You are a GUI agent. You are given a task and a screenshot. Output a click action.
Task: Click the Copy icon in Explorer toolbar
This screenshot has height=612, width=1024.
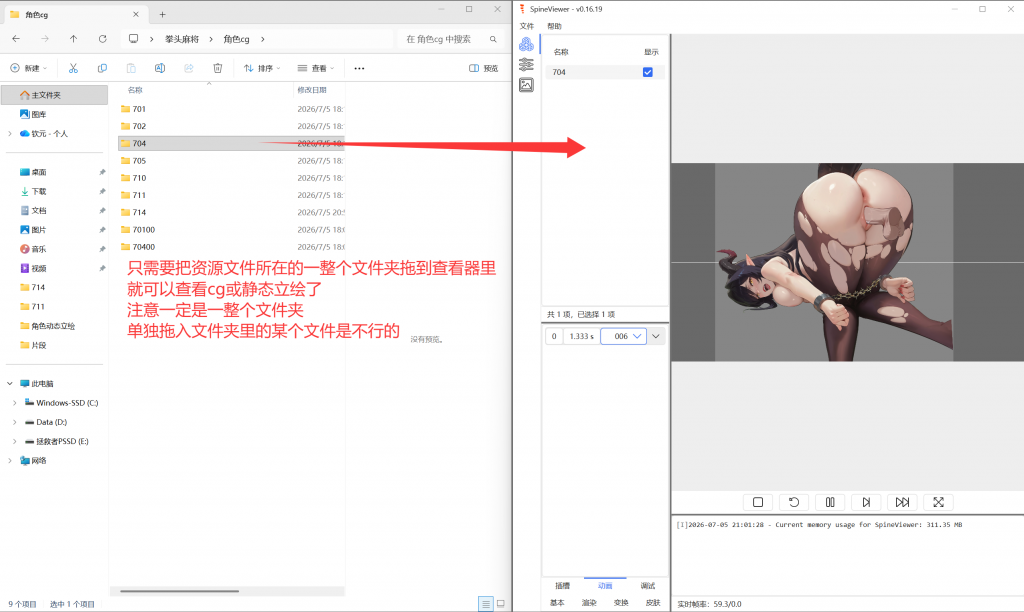pos(102,68)
